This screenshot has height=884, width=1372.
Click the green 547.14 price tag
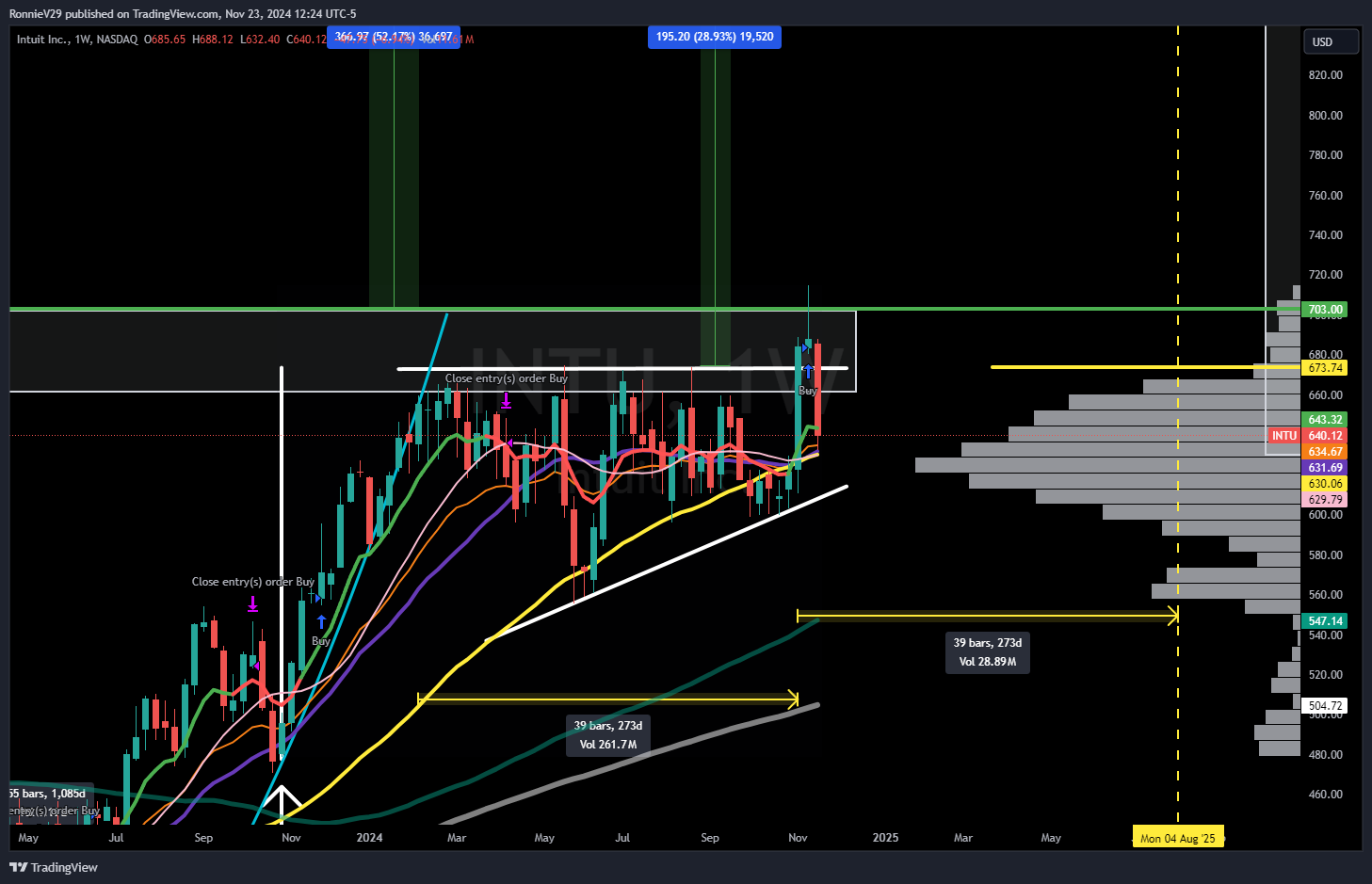pos(1324,621)
